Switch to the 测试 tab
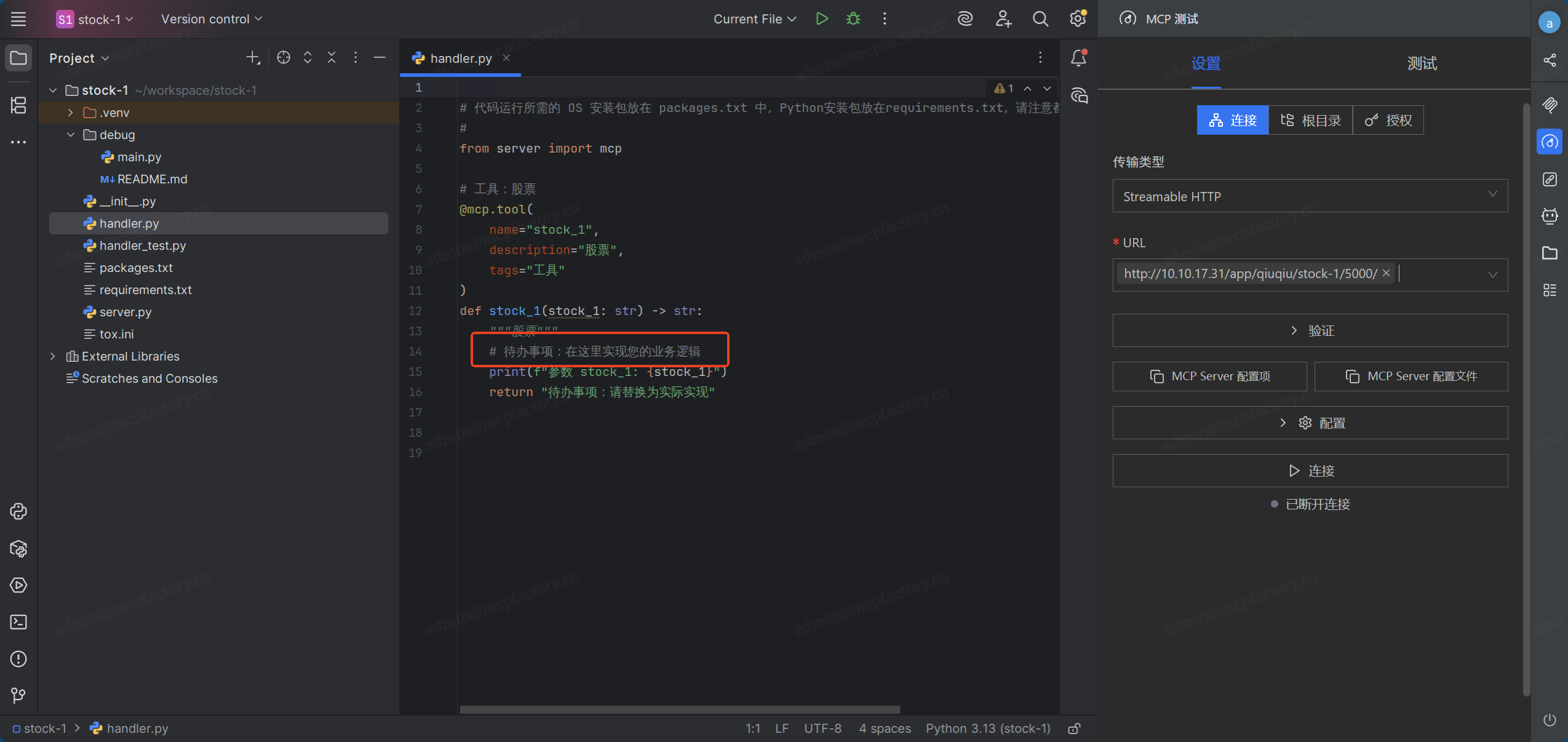 pos(1422,63)
